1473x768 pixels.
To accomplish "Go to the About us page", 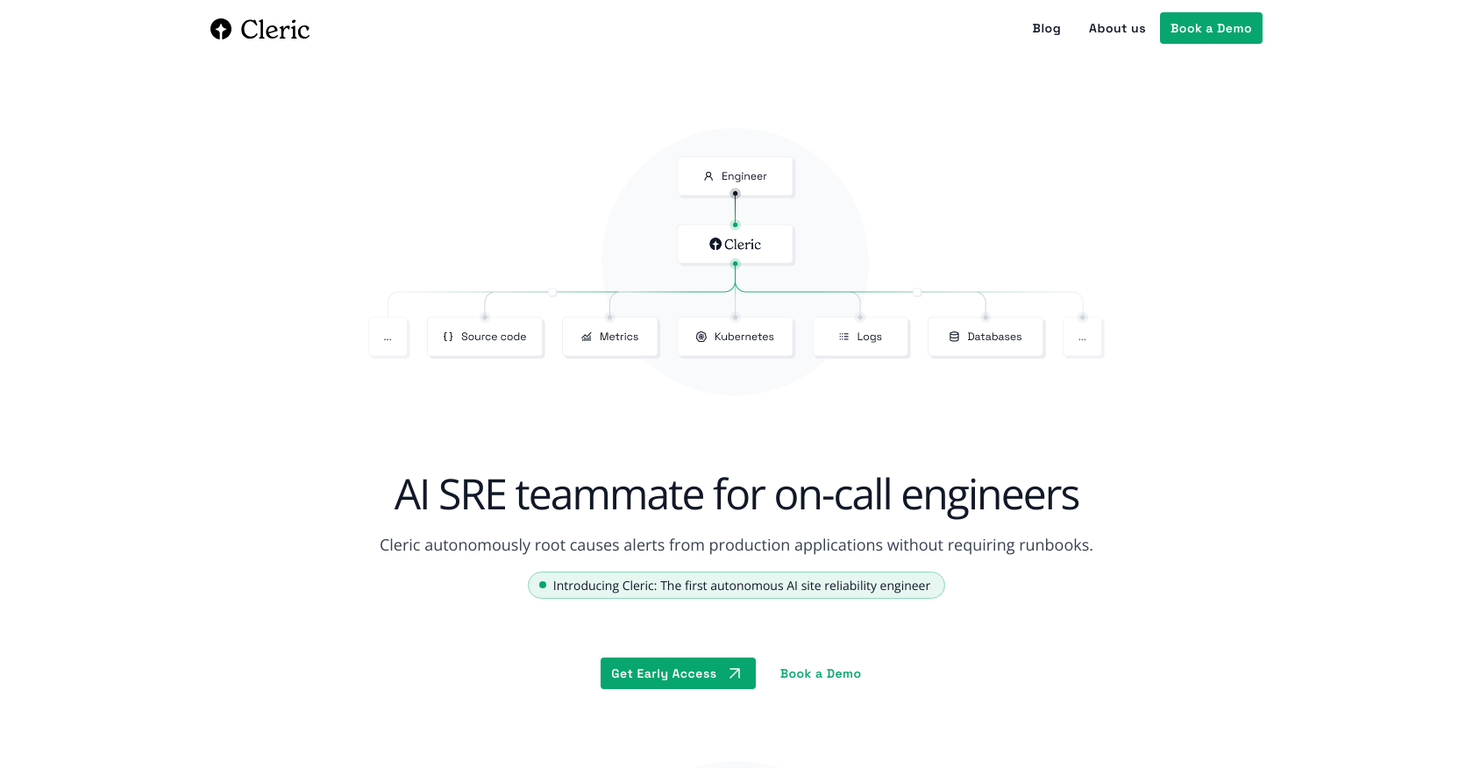I will (x=1117, y=28).
